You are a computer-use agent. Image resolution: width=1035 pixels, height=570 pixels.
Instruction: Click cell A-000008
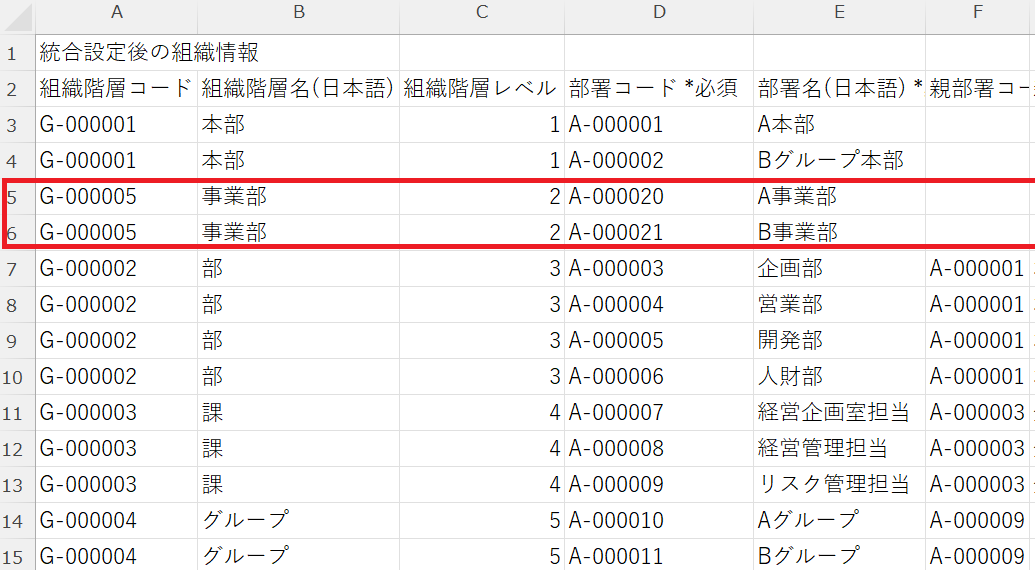(x=659, y=449)
